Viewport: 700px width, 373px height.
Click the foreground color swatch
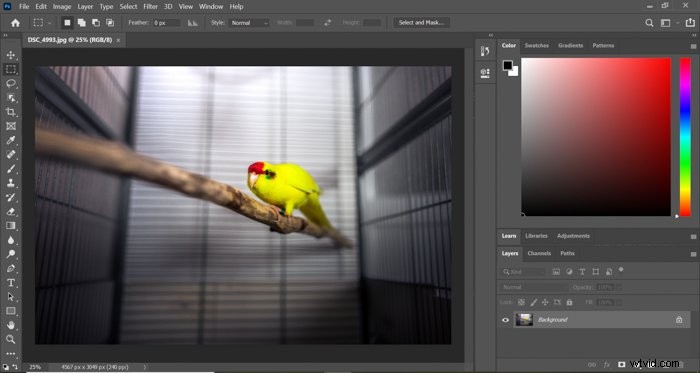pyautogui.click(x=508, y=66)
